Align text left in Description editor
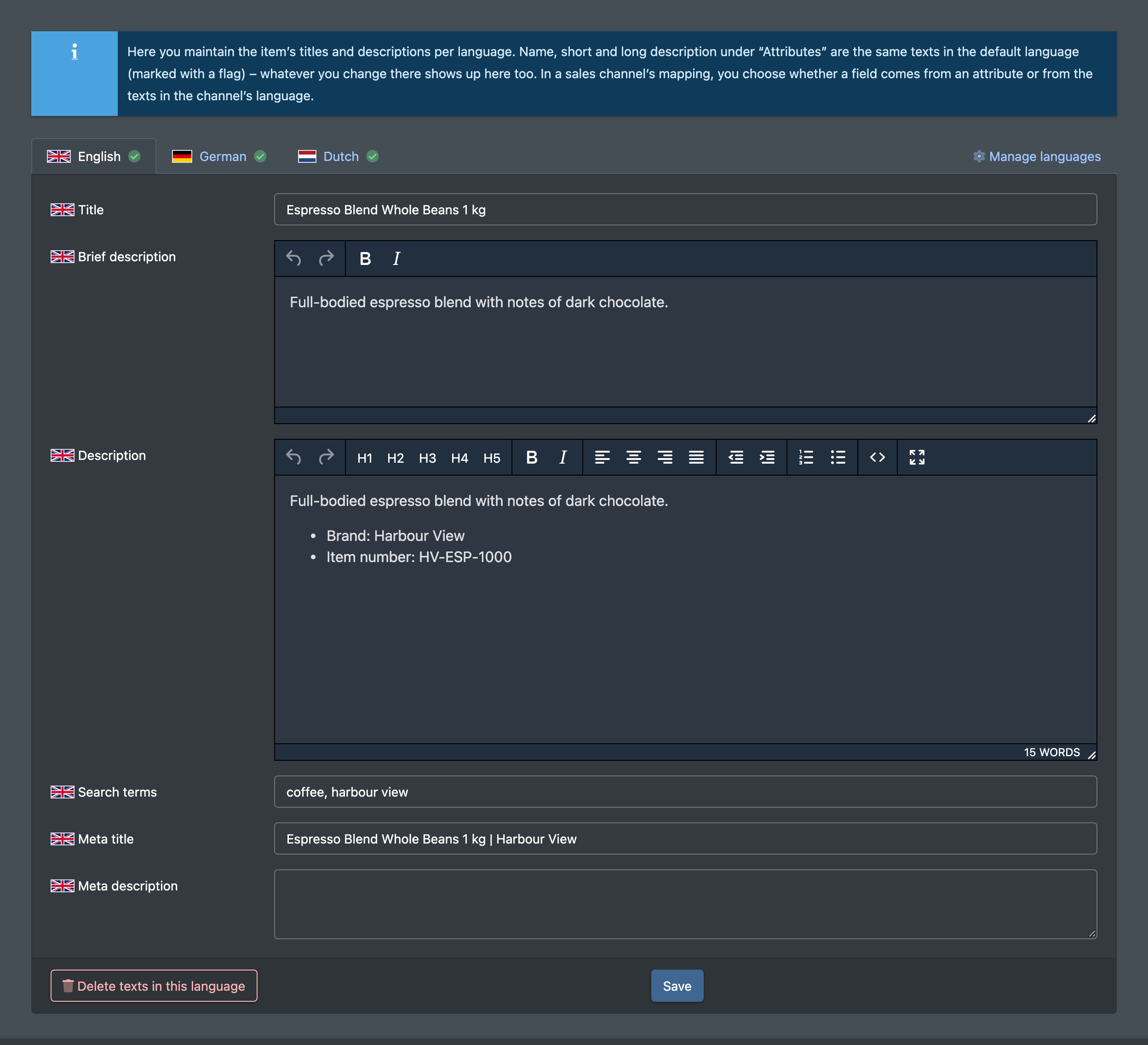 click(602, 457)
